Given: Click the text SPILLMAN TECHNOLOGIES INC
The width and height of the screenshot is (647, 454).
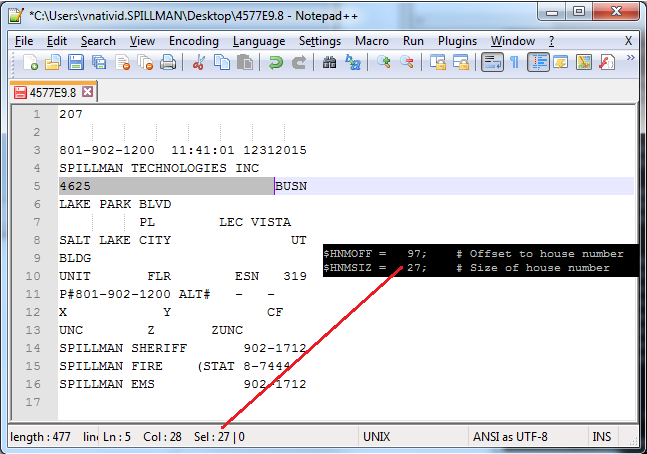Looking at the screenshot, I should (x=159, y=168).
